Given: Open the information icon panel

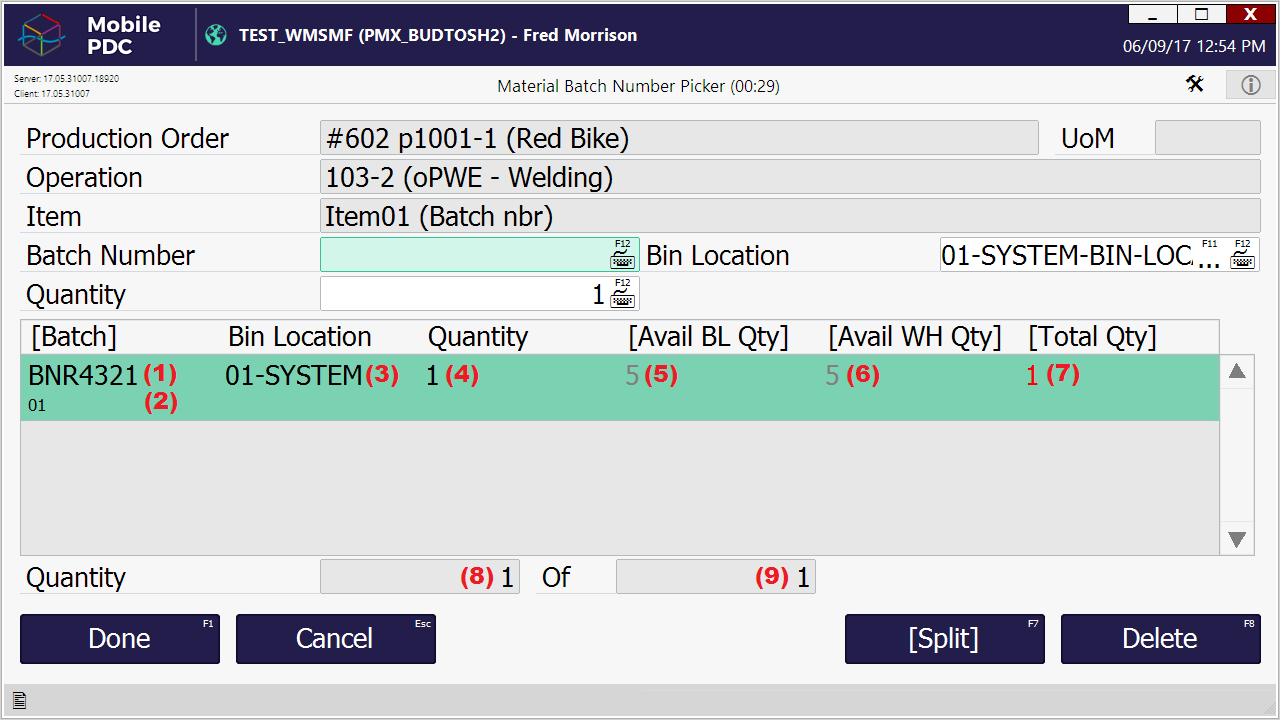Looking at the screenshot, I should (1250, 85).
